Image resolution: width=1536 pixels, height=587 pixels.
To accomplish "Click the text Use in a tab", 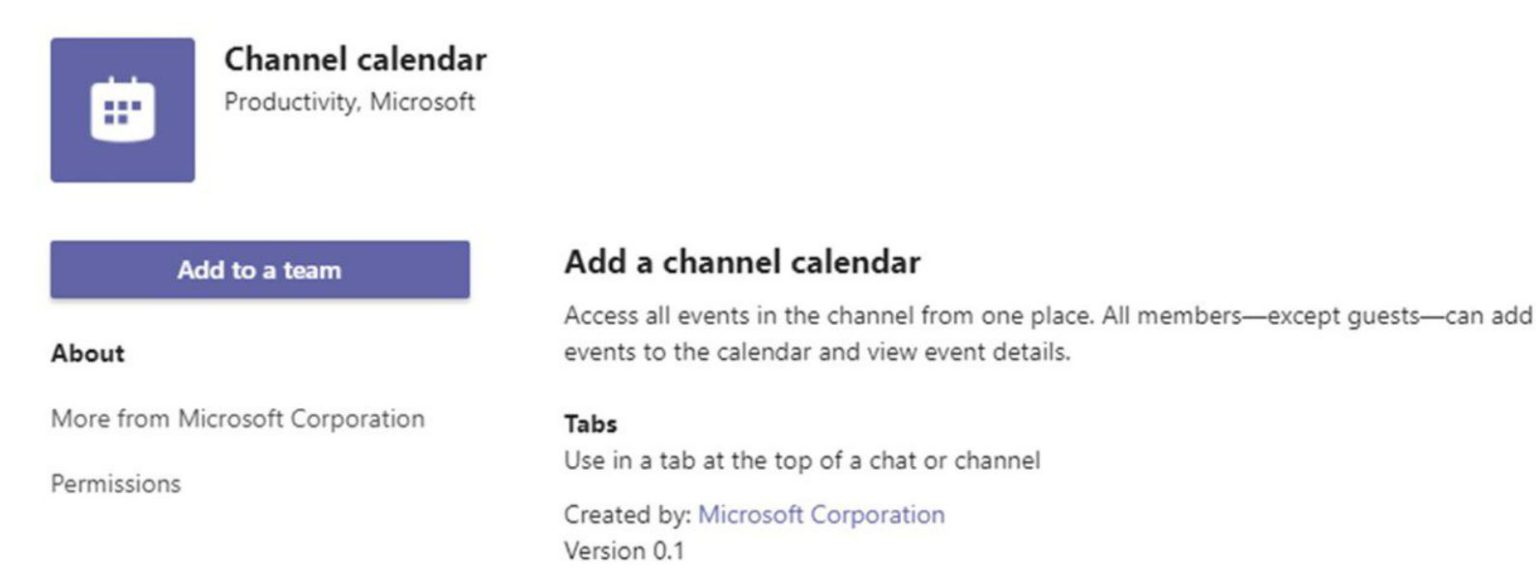I will tap(630, 461).
